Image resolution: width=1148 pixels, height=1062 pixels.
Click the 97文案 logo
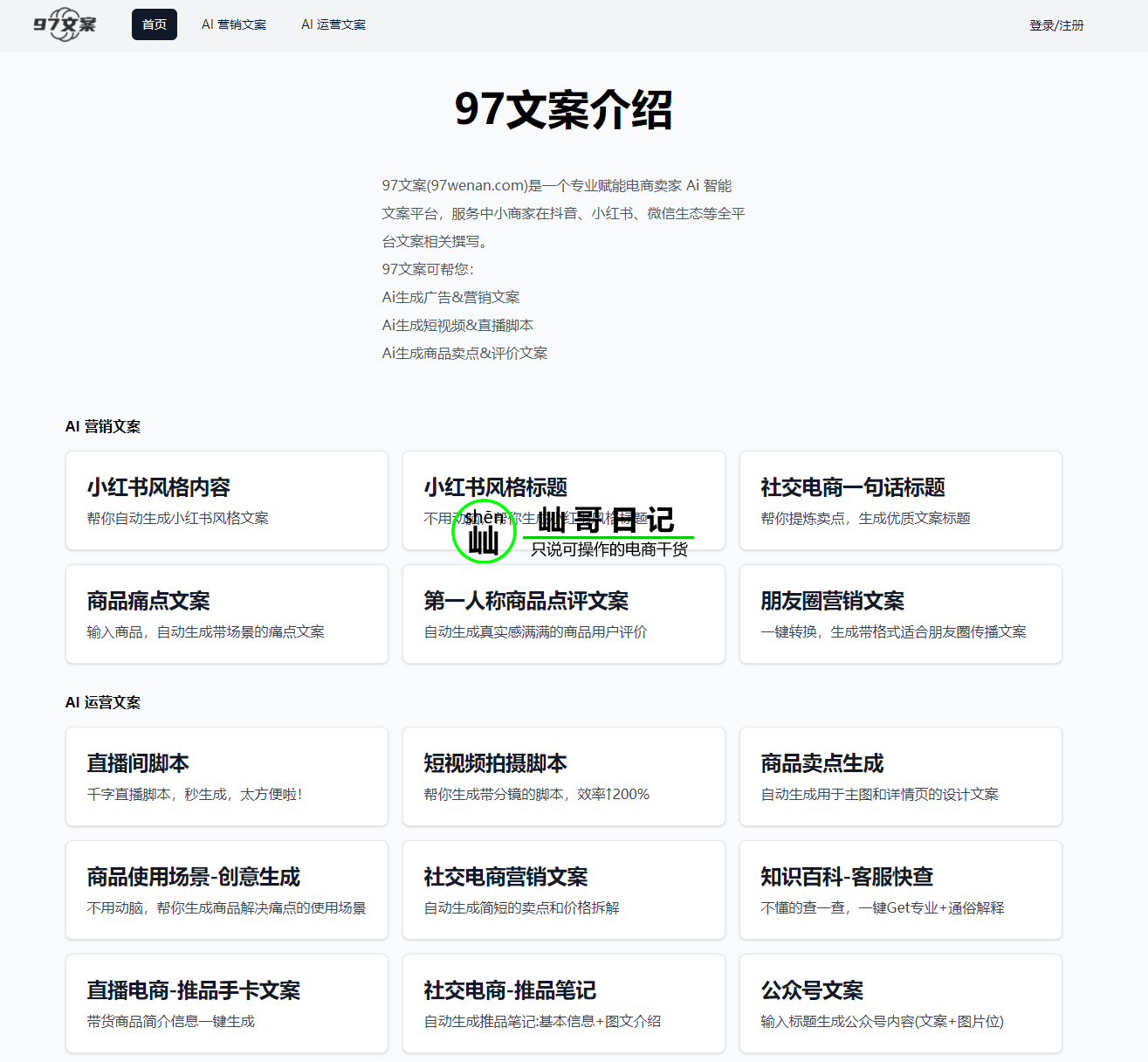[65, 24]
